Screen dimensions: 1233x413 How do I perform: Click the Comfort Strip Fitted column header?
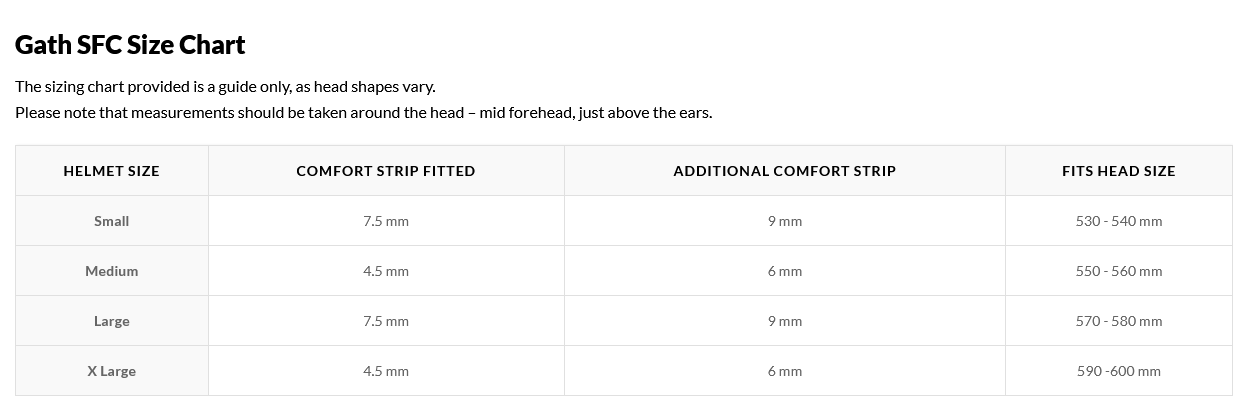tap(386, 171)
